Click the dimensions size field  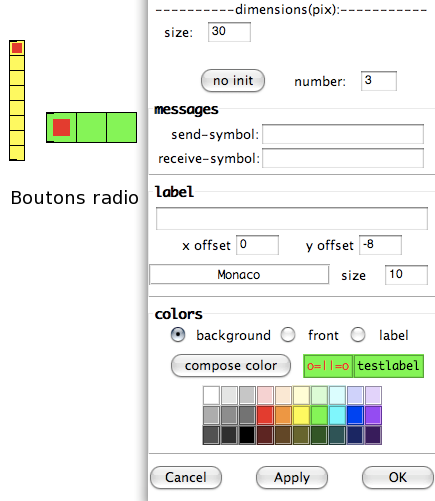pos(229,32)
